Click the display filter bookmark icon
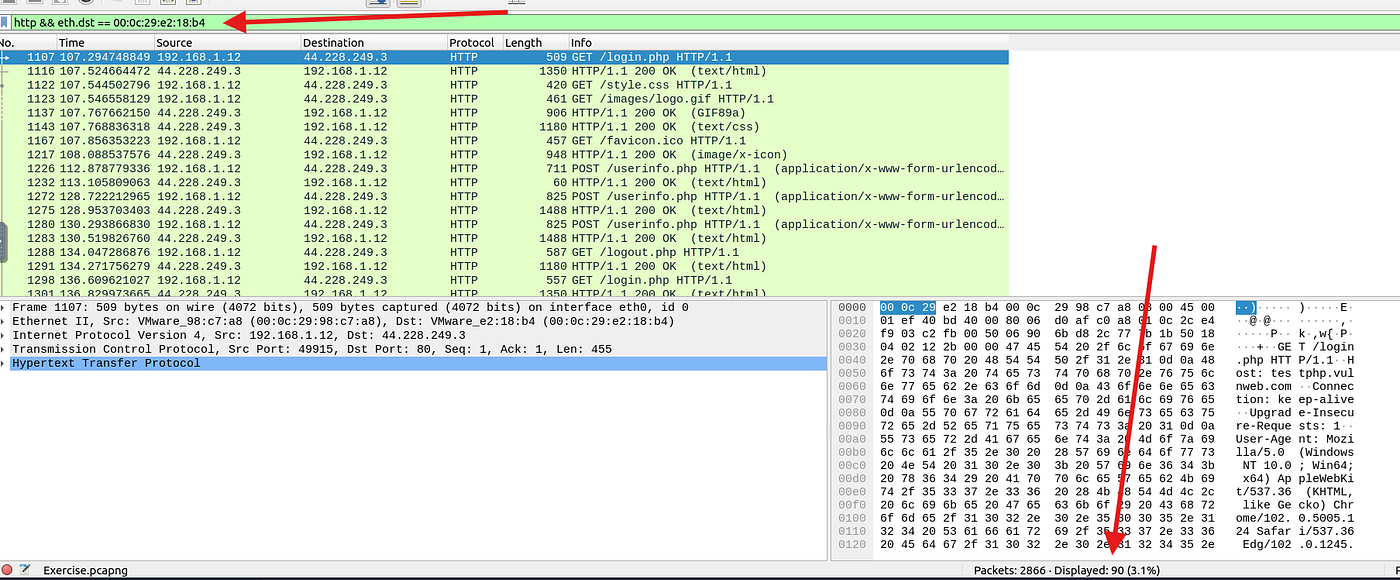This screenshot has width=1400, height=580. coord(5,21)
